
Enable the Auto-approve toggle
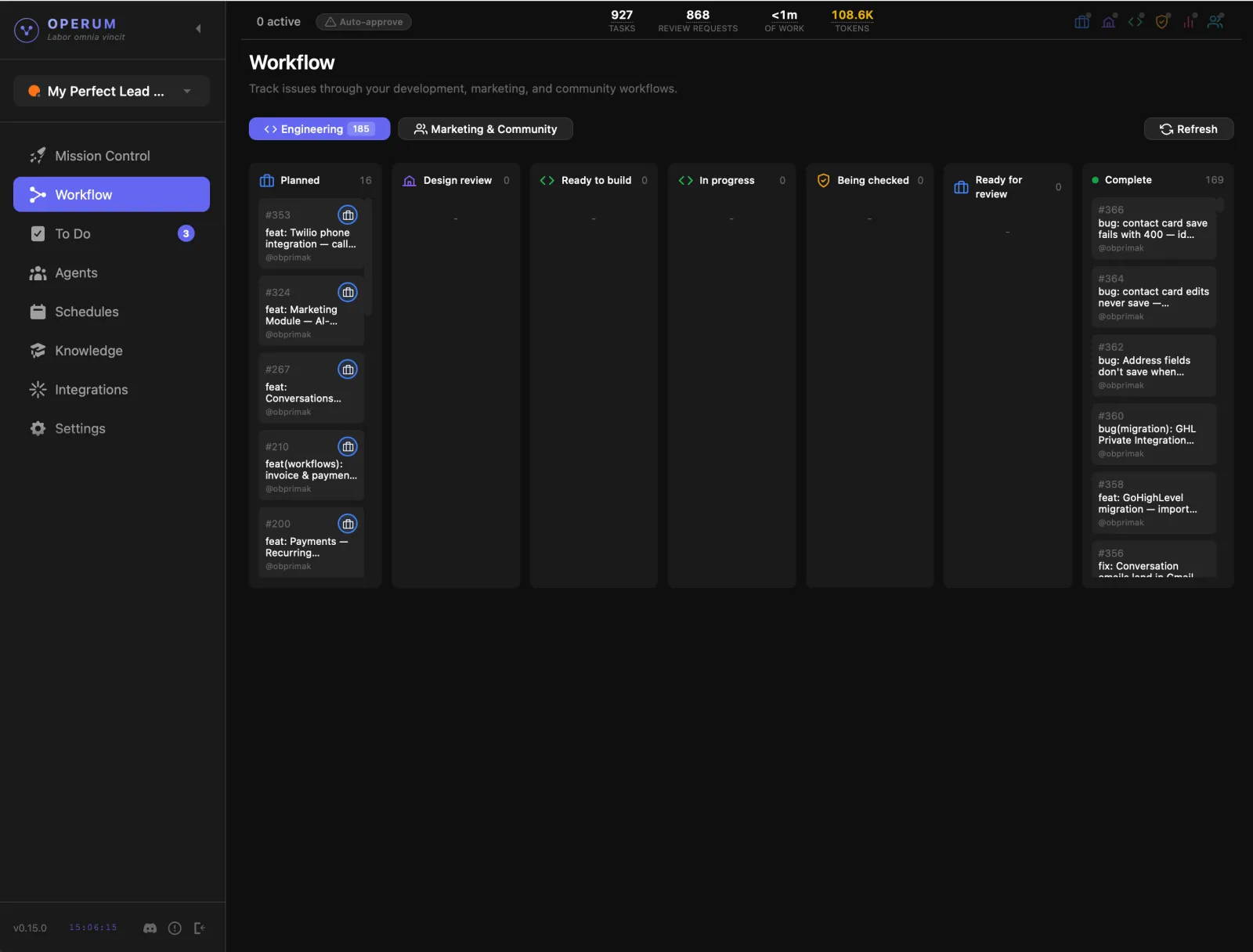coord(363,21)
